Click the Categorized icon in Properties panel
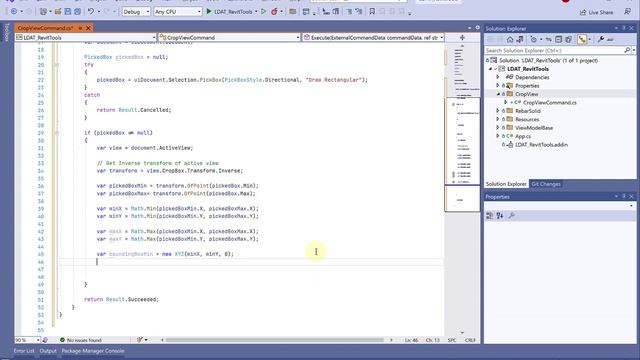 tap(490, 216)
